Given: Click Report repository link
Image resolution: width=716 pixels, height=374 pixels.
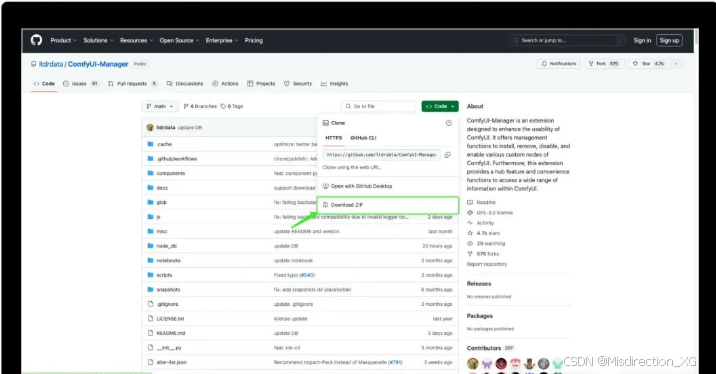Looking at the screenshot, I should (487, 264).
